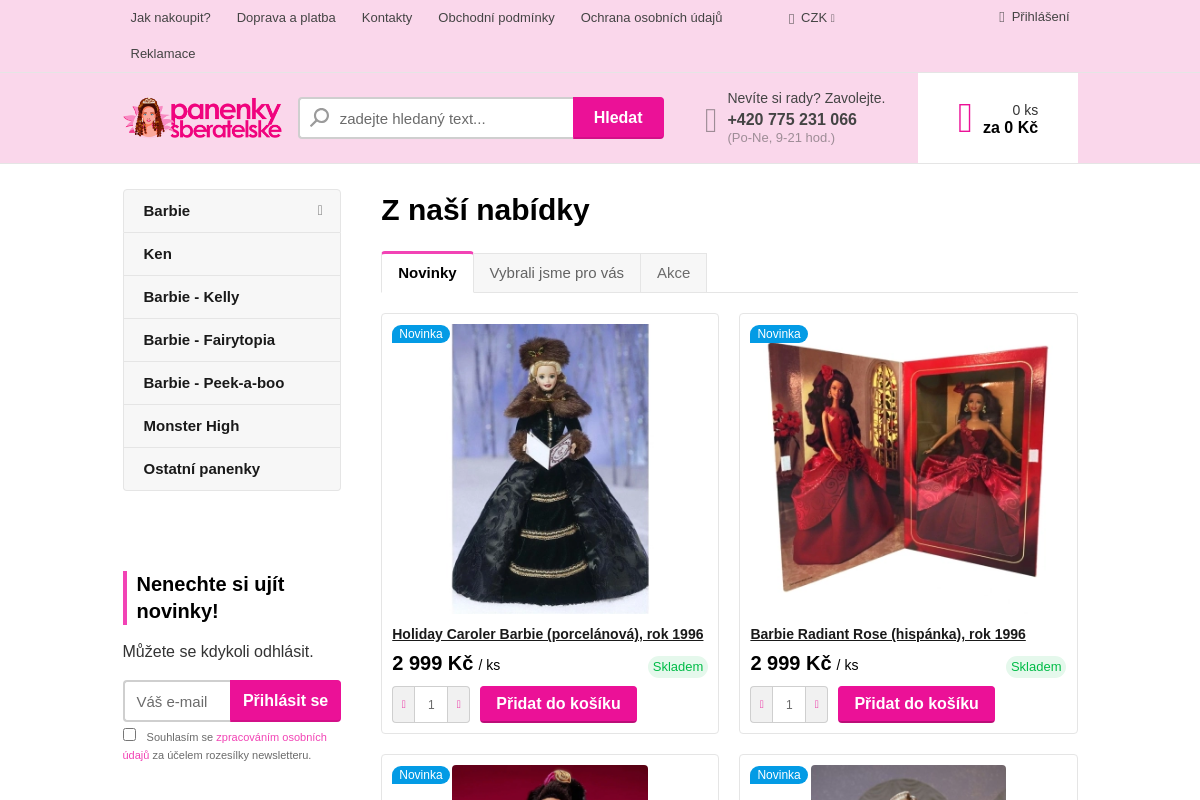Decrease quantity for Holiday Caroler Barbie
The width and height of the screenshot is (1200, 800).
pyautogui.click(x=404, y=704)
